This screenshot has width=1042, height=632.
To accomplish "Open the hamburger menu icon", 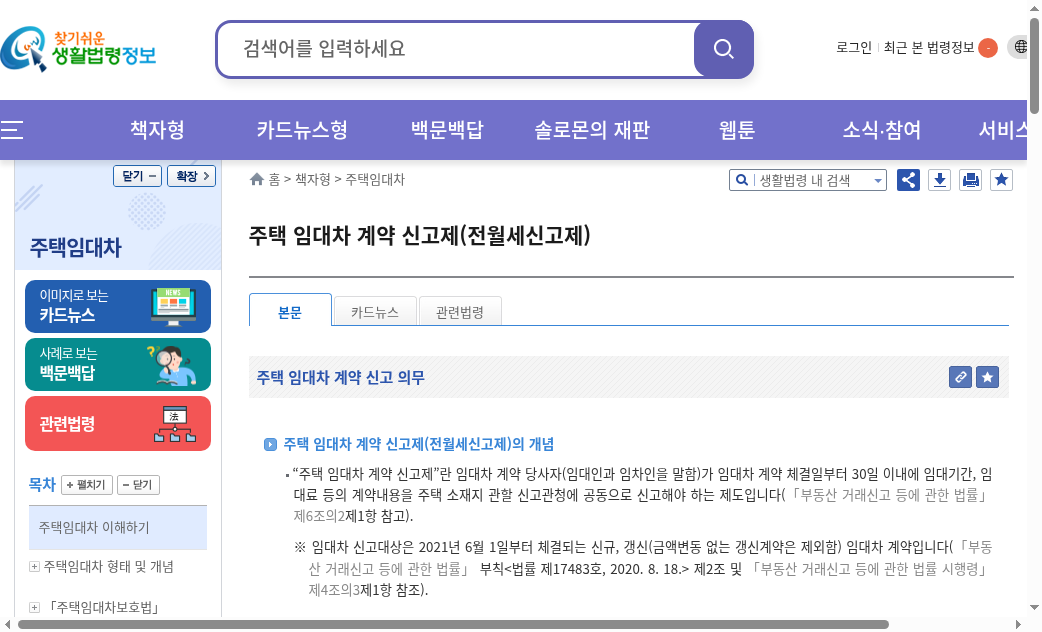I will [11, 130].
